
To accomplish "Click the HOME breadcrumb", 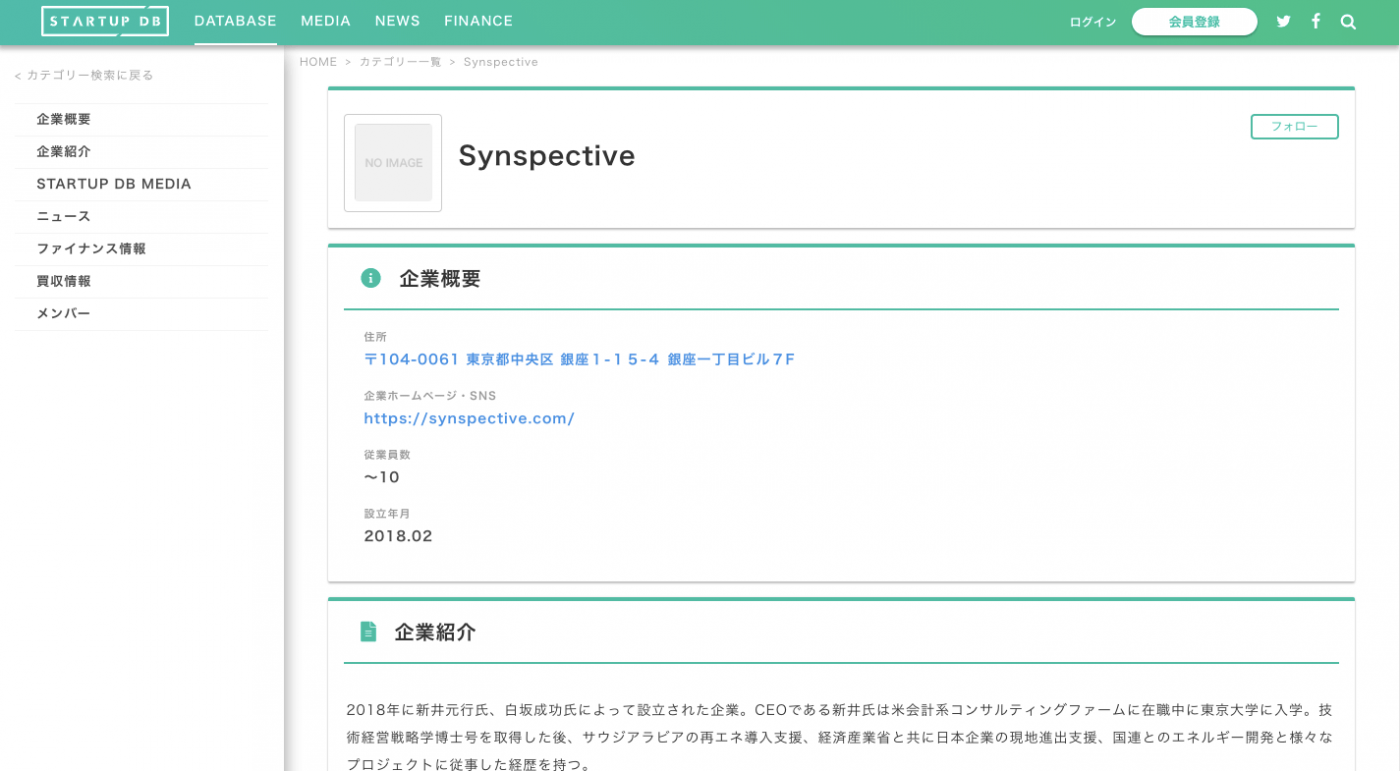I will (x=318, y=62).
